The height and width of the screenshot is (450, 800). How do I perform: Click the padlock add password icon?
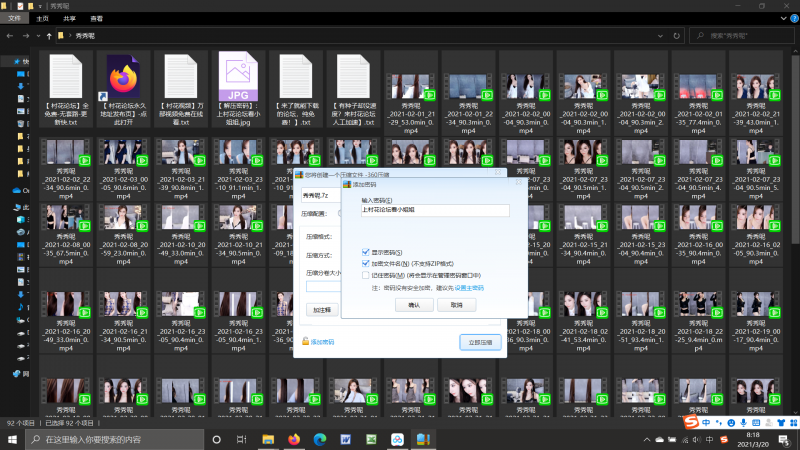[x=306, y=342]
